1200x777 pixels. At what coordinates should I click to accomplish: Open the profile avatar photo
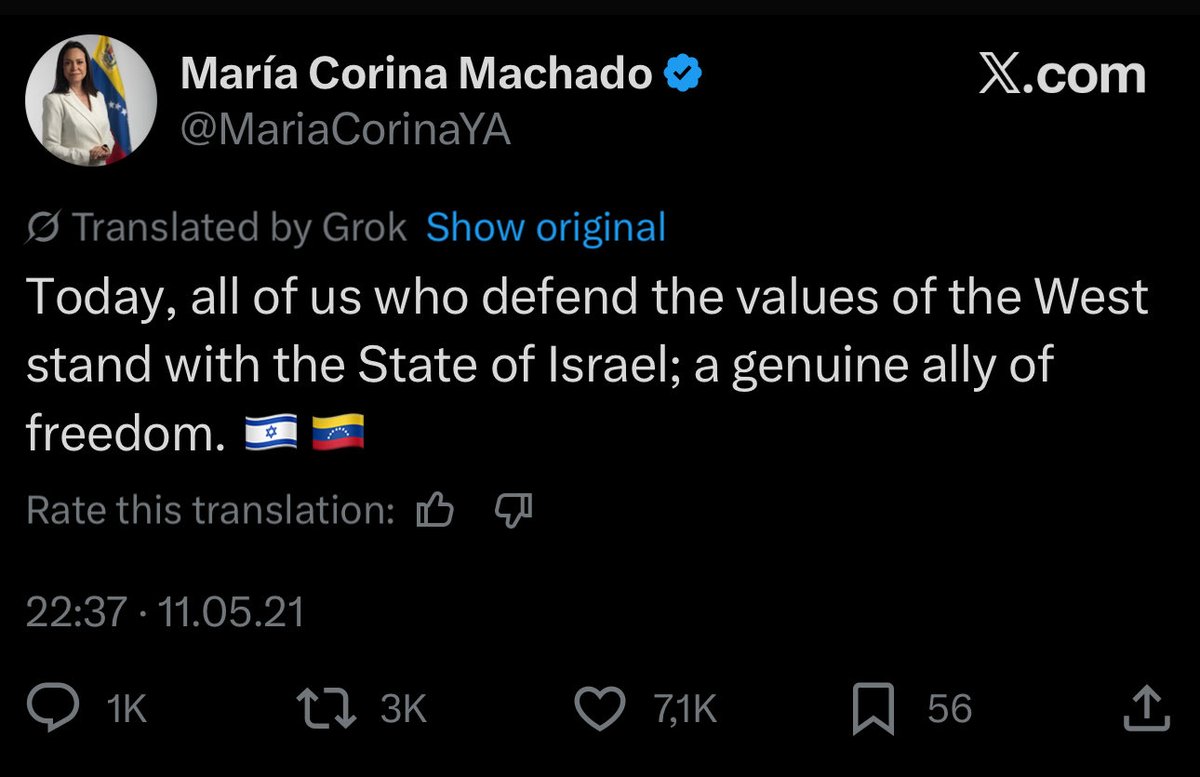[x=91, y=100]
